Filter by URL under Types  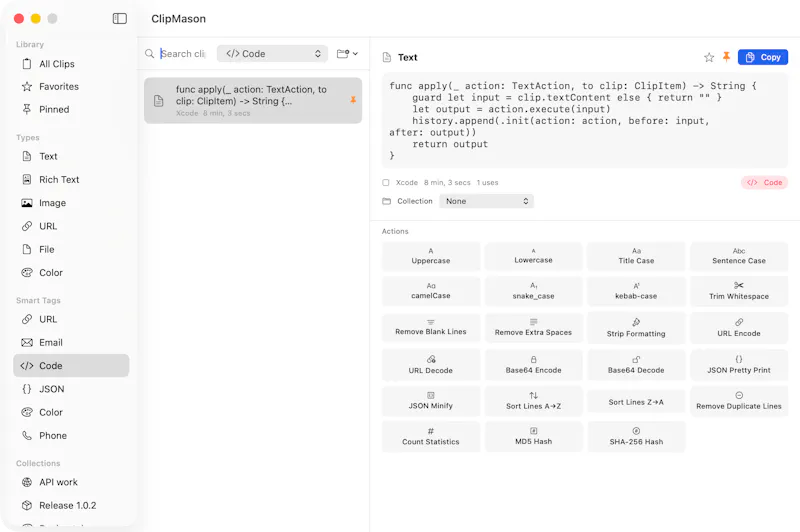pos(71,226)
